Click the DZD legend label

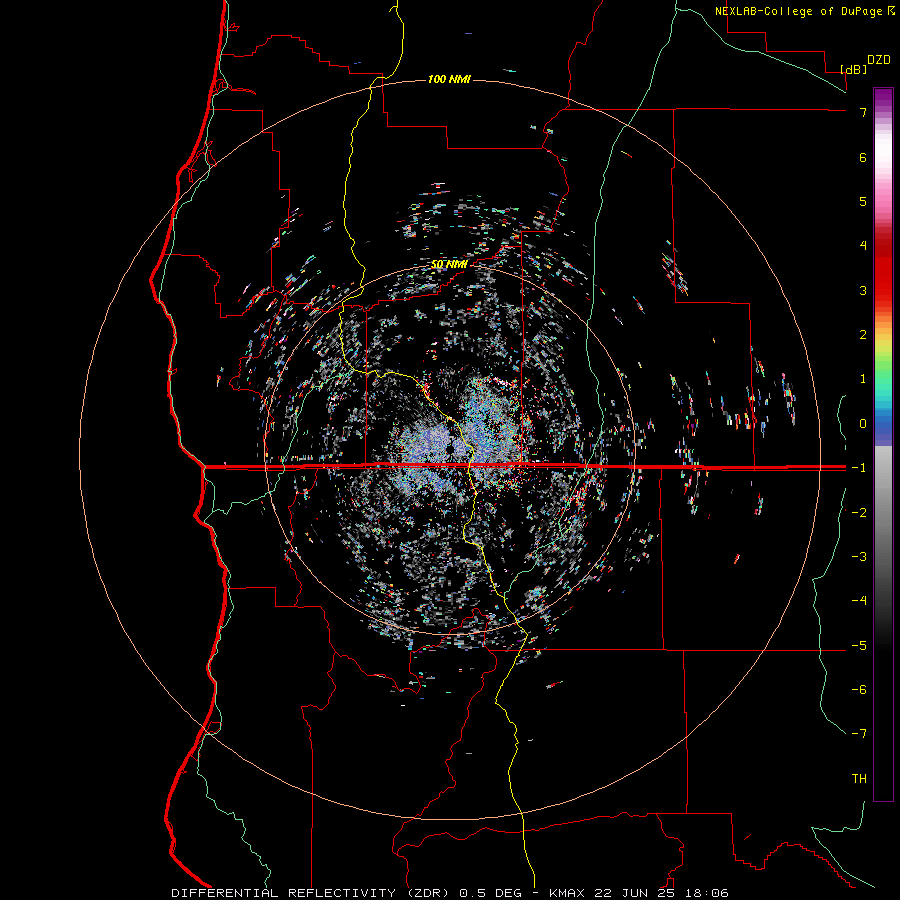point(879,60)
